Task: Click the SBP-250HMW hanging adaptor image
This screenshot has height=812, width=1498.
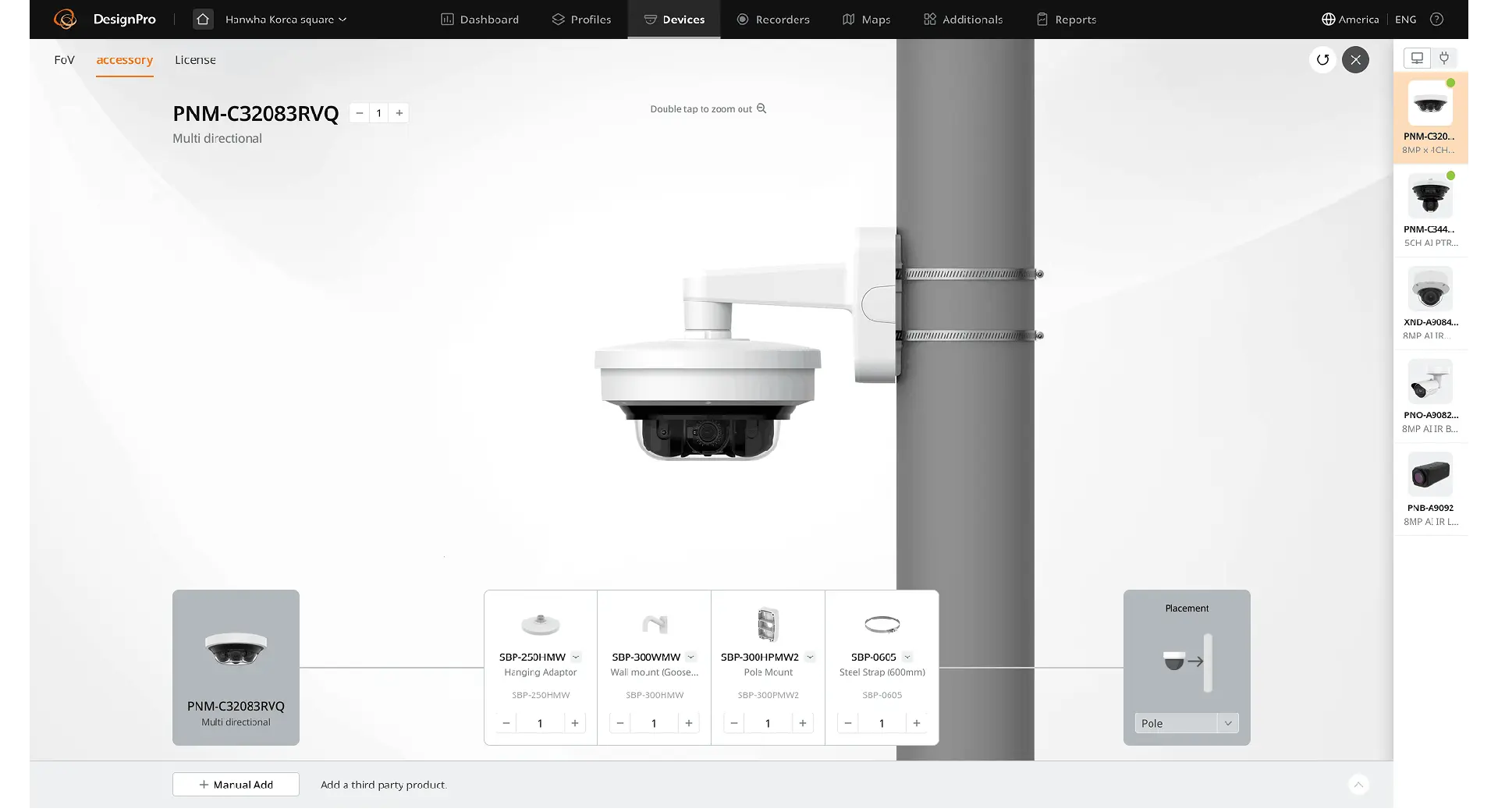Action: 541,624
